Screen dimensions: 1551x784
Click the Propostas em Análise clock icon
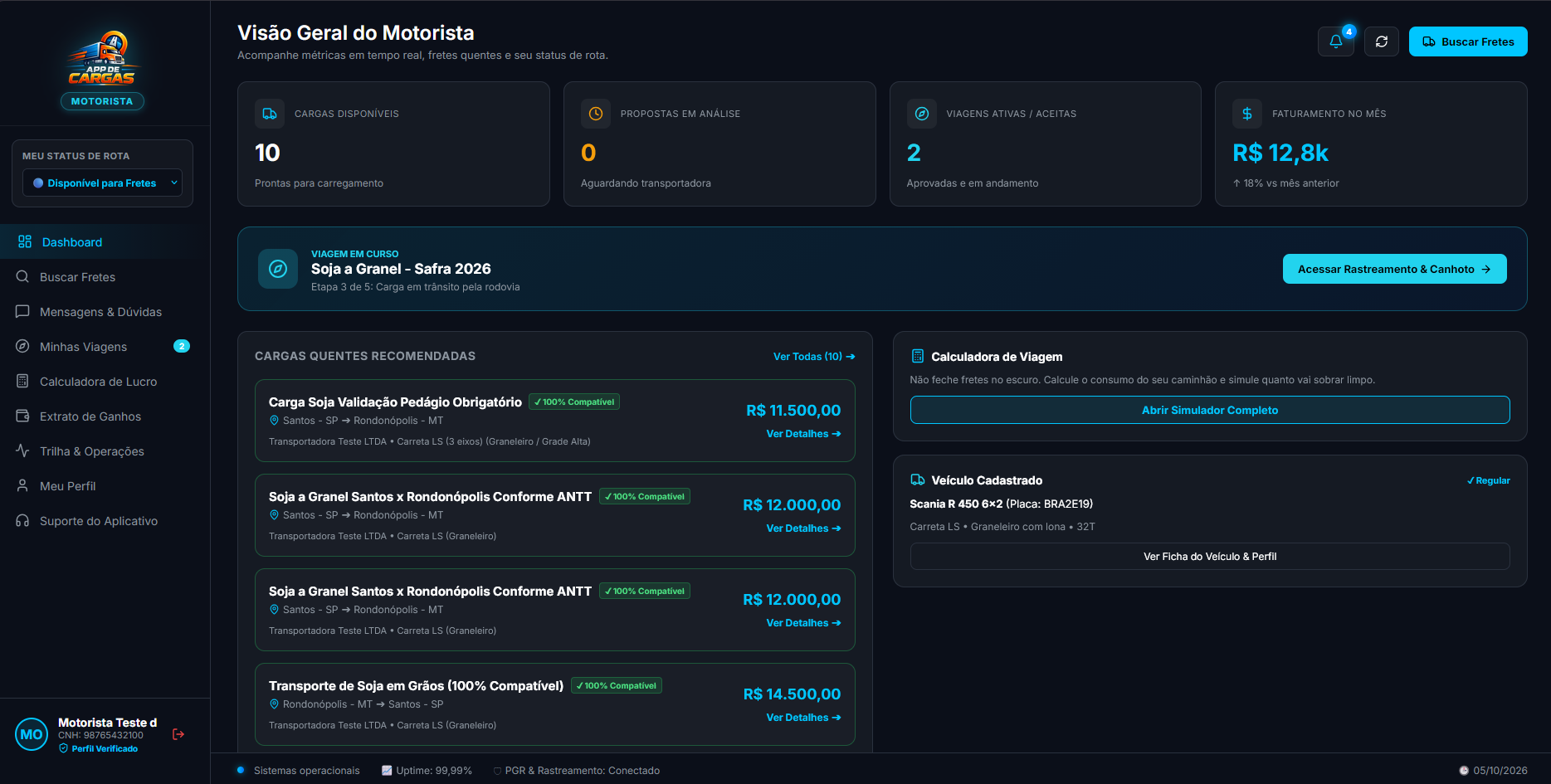[x=596, y=114]
